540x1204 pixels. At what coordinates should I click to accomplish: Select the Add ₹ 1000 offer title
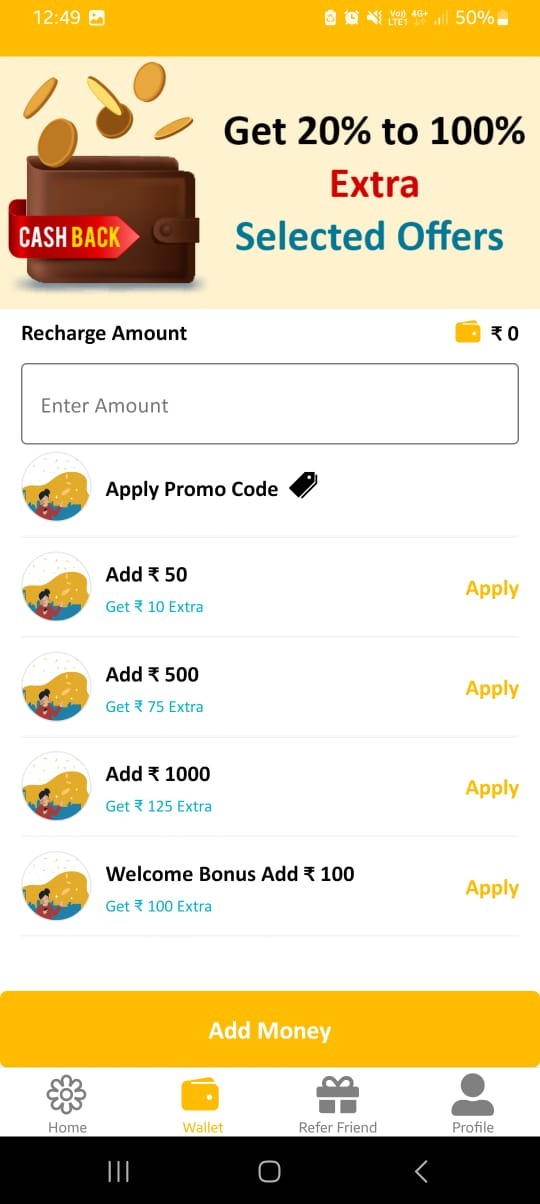pos(158,774)
